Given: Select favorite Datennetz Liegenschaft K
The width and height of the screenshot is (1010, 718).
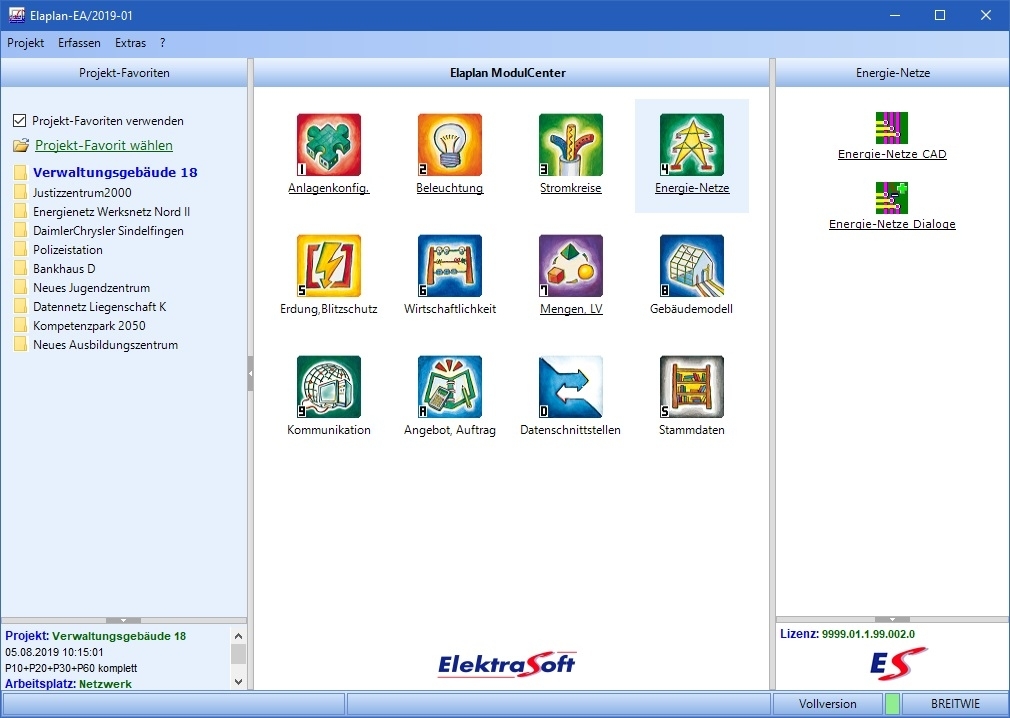Looking at the screenshot, I should point(100,307).
